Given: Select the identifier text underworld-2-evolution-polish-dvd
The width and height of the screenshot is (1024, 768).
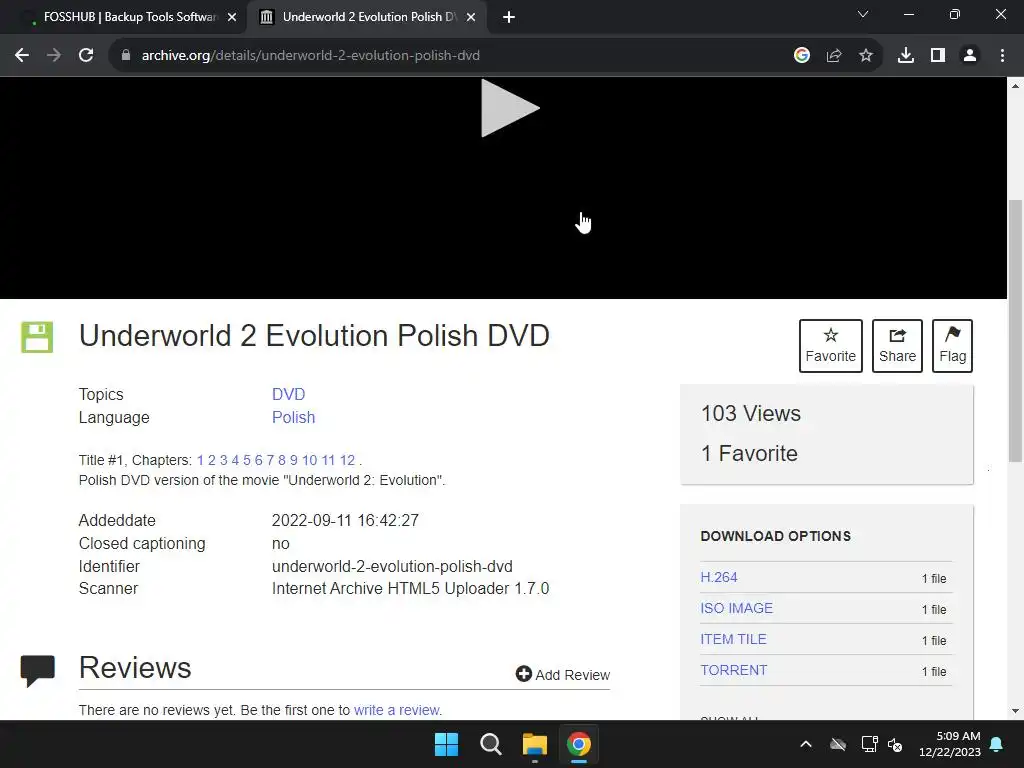Looking at the screenshot, I should tap(392, 566).
